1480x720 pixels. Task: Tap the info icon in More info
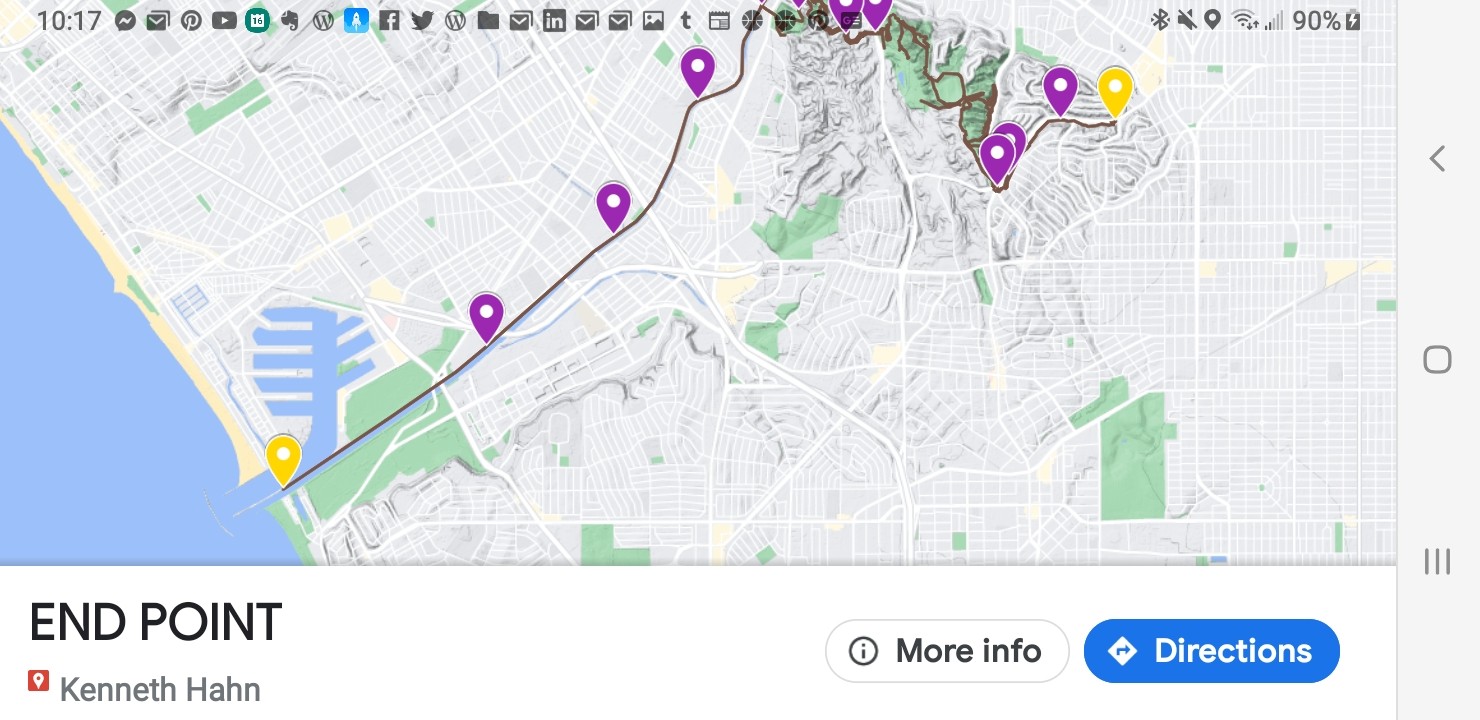point(863,651)
